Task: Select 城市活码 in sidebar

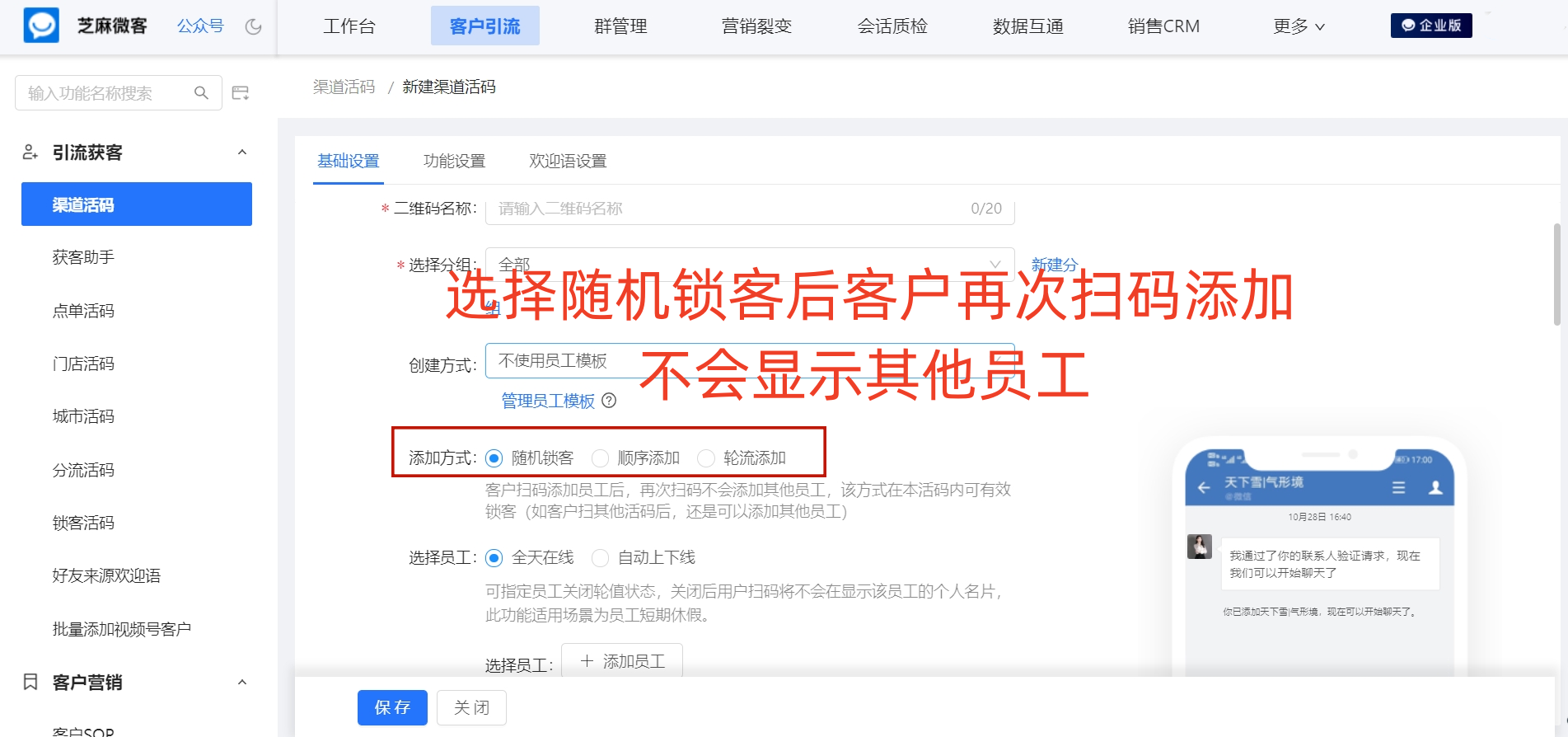Action: tap(83, 416)
